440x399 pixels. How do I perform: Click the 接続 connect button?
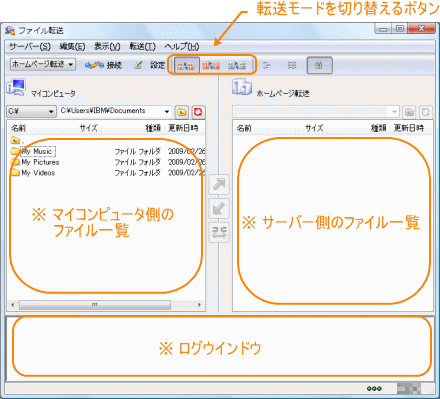103,65
